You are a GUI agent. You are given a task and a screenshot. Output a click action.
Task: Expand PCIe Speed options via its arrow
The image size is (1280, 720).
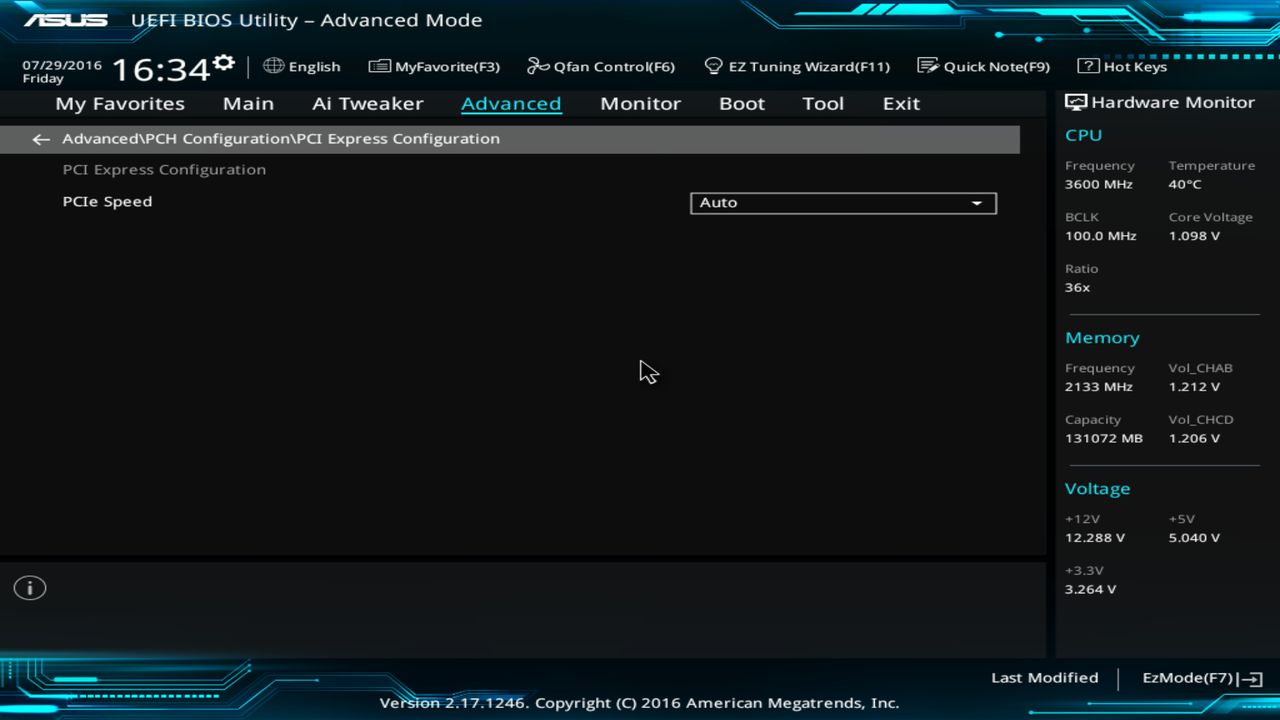pos(977,203)
